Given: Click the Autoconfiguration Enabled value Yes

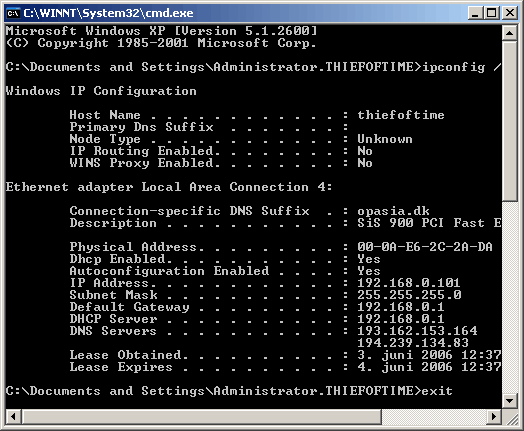Looking at the screenshot, I should 369,271.
